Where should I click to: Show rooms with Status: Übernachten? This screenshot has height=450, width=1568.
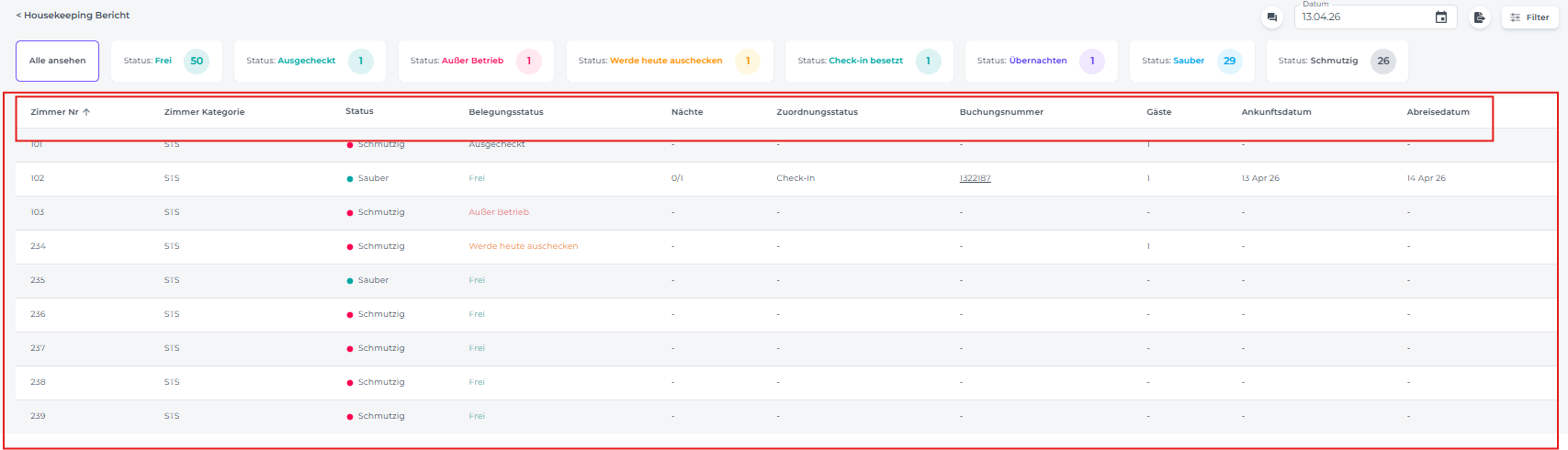(1040, 61)
